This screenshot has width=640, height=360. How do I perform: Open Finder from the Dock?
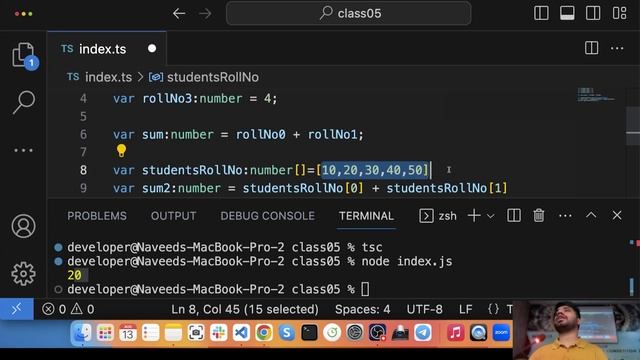tap(82, 333)
